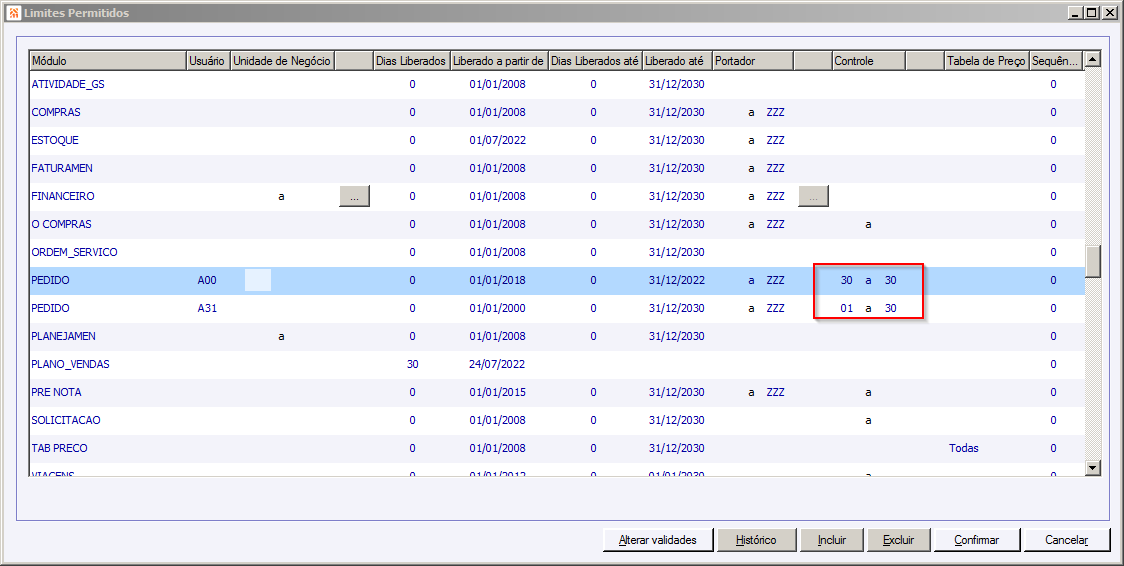Click the Limites Permitidos window icon
1124x566 pixels.
(x=14, y=12)
